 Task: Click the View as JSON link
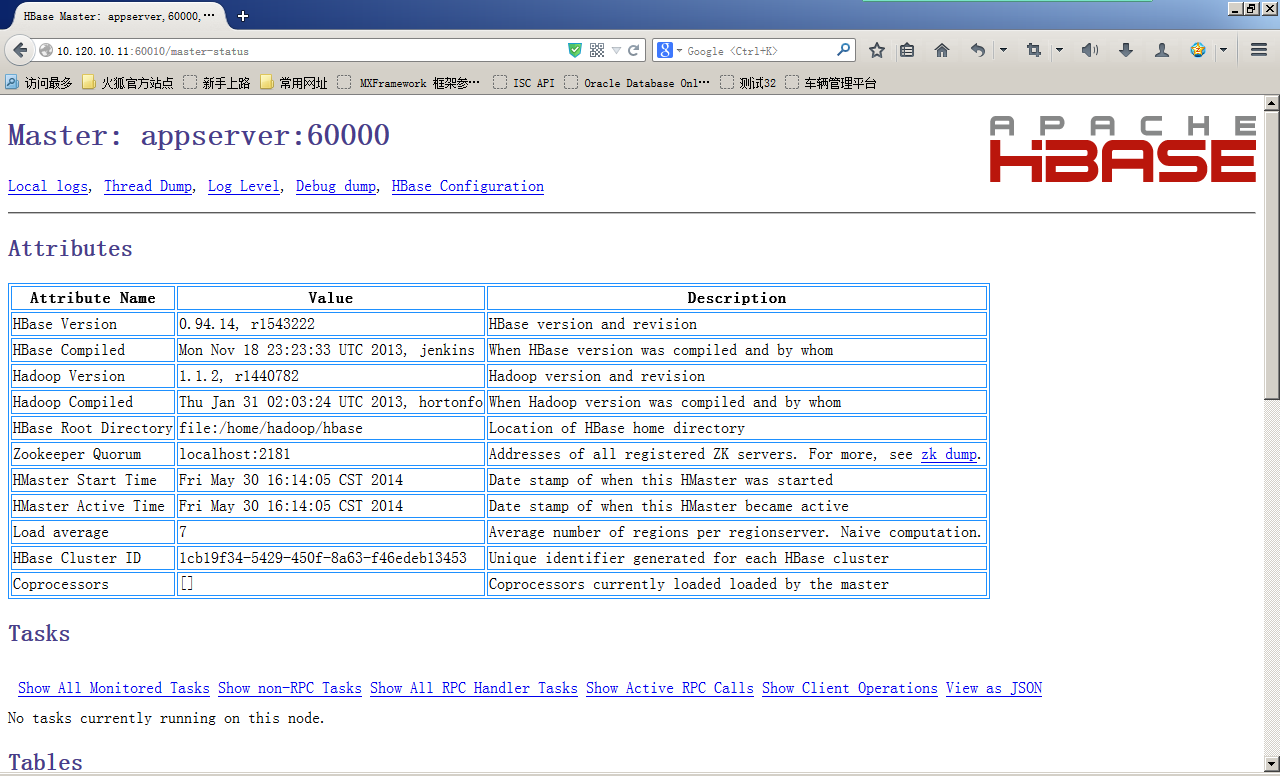pos(994,688)
